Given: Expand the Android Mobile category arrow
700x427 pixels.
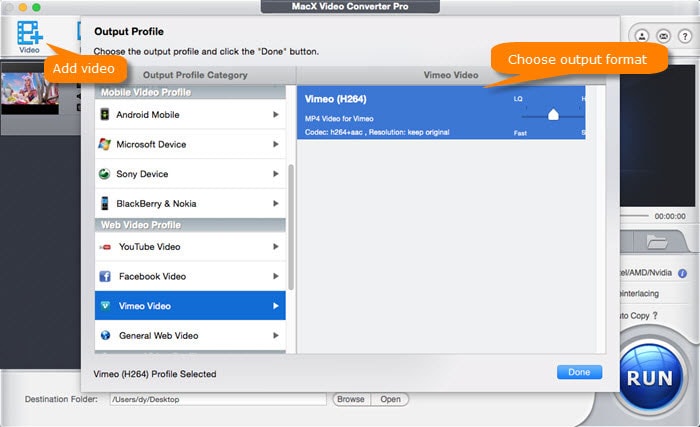Looking at the screenshot, I should pyautogui.click(x=276, y=114).
